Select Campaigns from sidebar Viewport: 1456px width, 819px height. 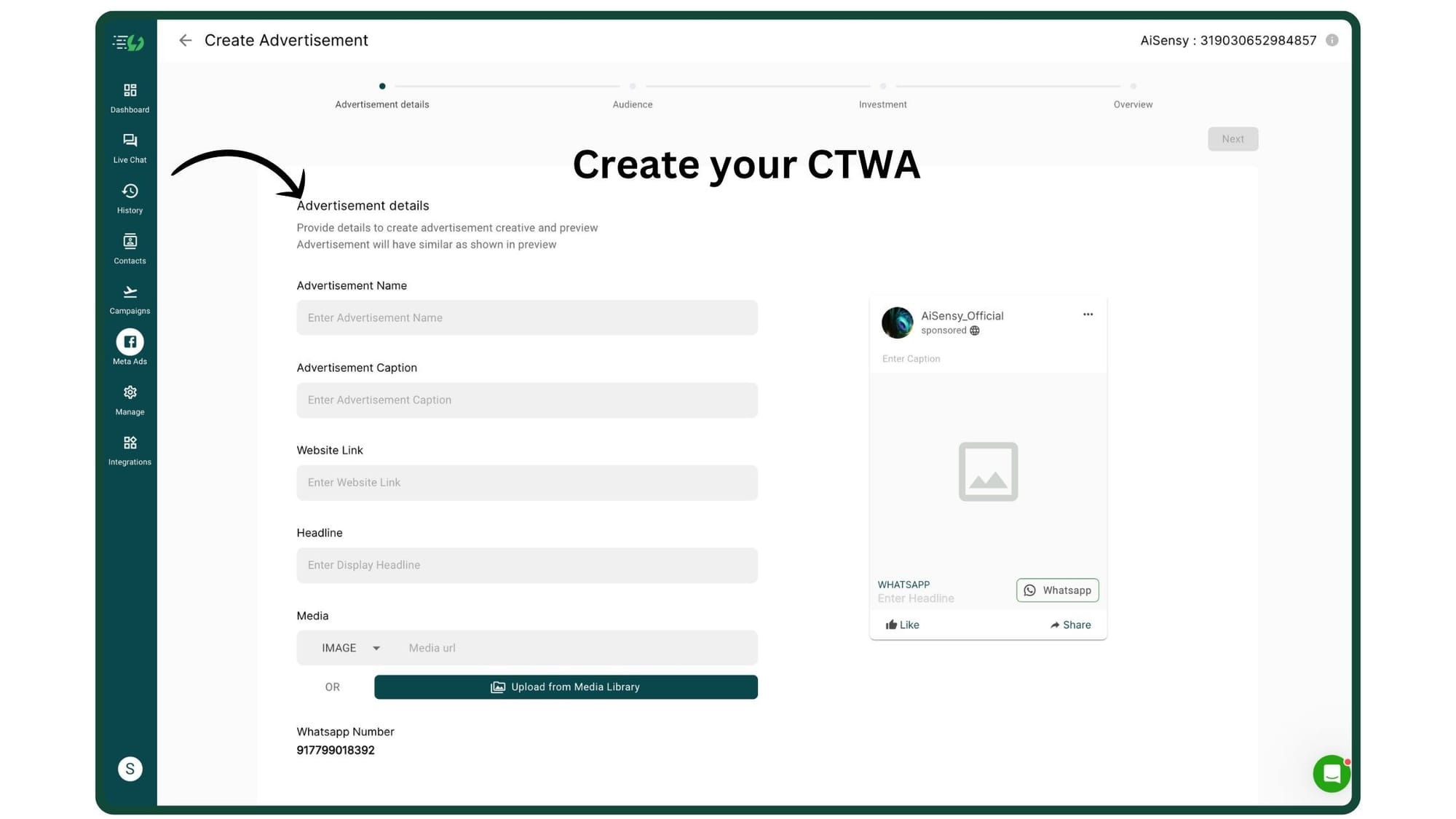[x=129, y=298]
